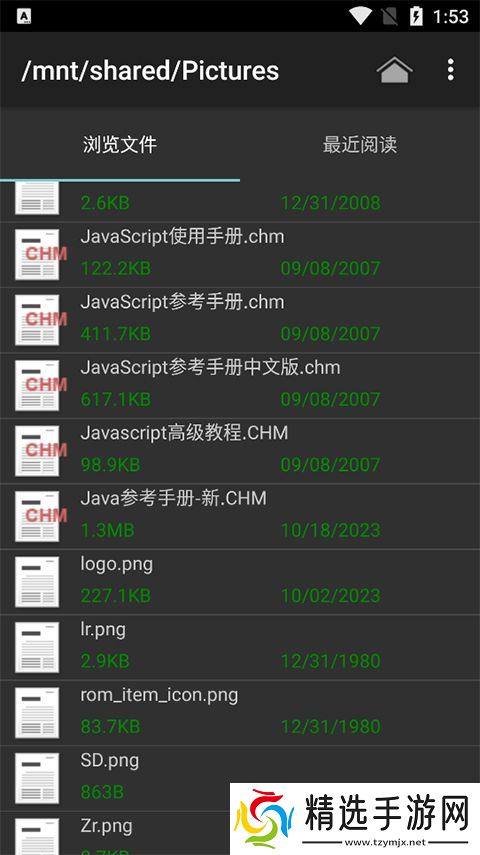Image resolution: width=480 pixels, height=855 pixels.
Task: Open lr.png file entry
Action: [240, 647]
